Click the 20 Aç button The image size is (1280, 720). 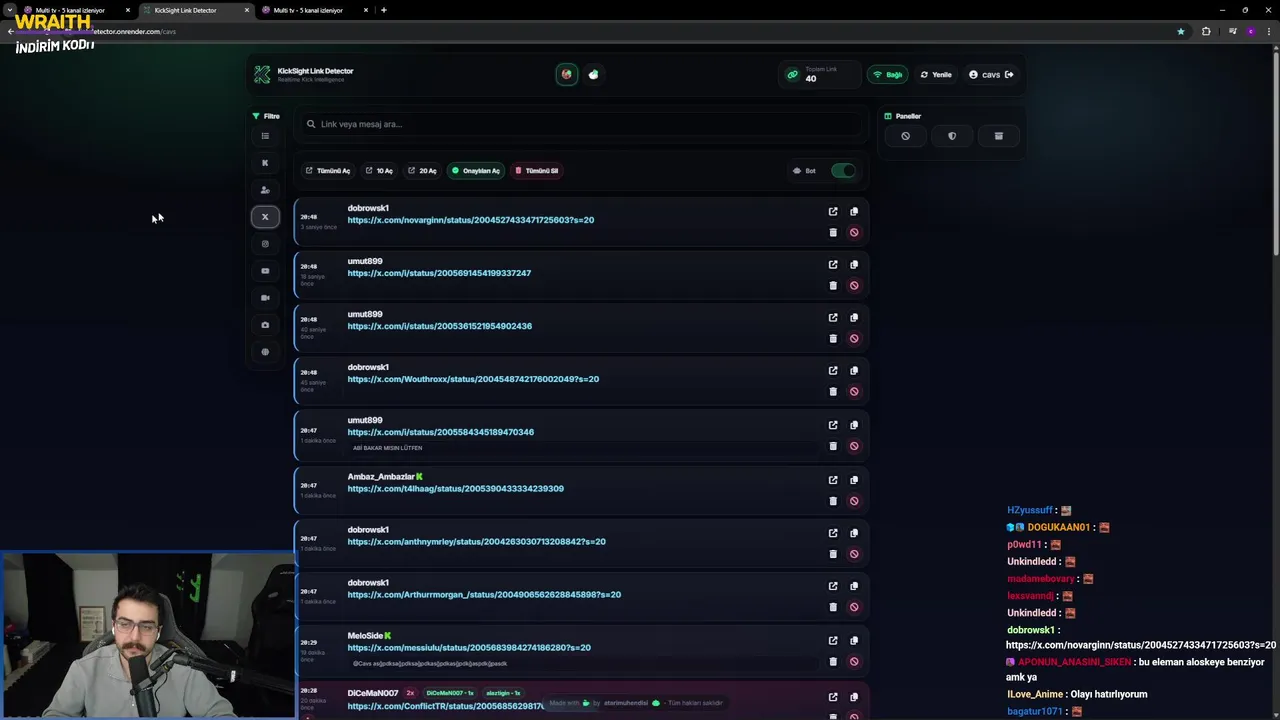click(x=422, y=171)
